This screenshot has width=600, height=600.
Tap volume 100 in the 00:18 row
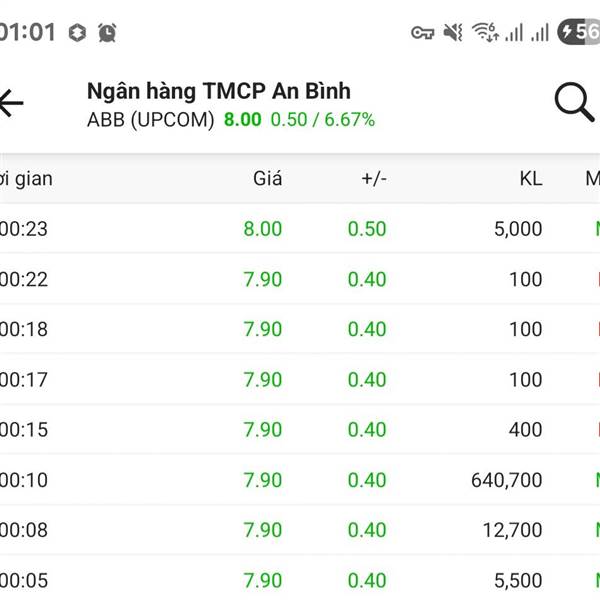525,329
